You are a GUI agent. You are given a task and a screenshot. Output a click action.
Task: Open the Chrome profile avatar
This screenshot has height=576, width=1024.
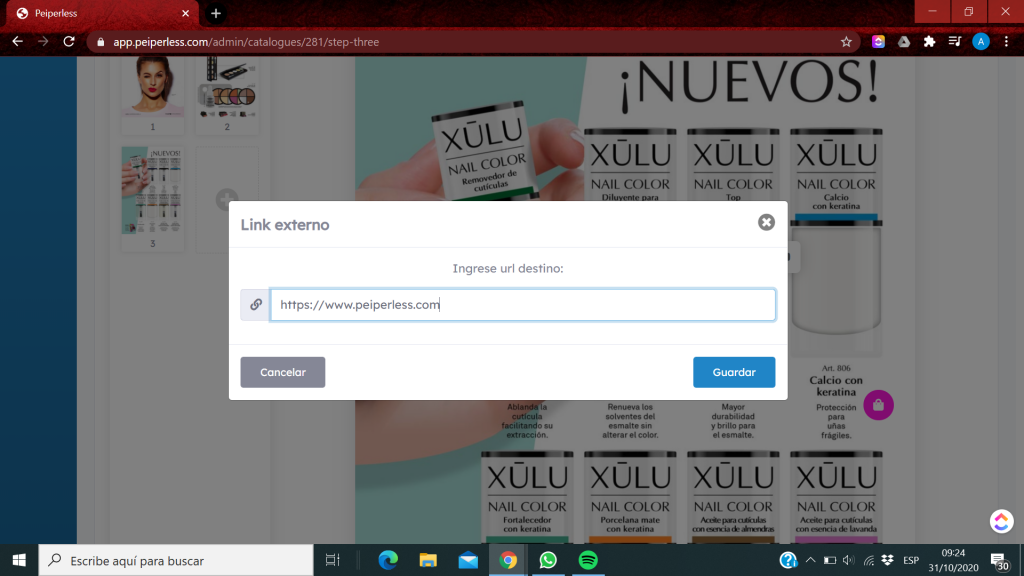pyautogui.click(x=980, y=42)
